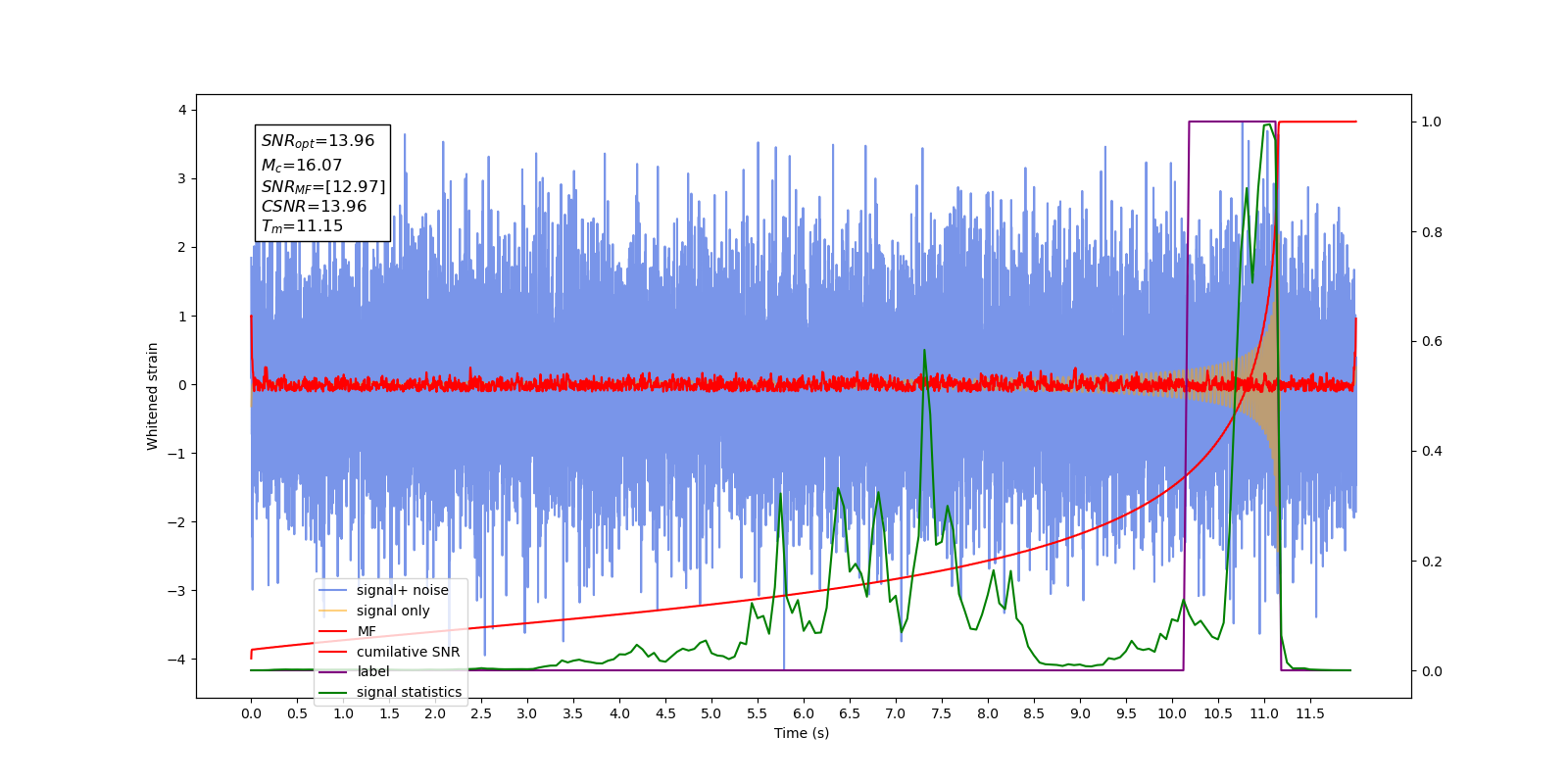
Task: Select the right y-axis tick label 0.8
Action: coord(1432,232)
